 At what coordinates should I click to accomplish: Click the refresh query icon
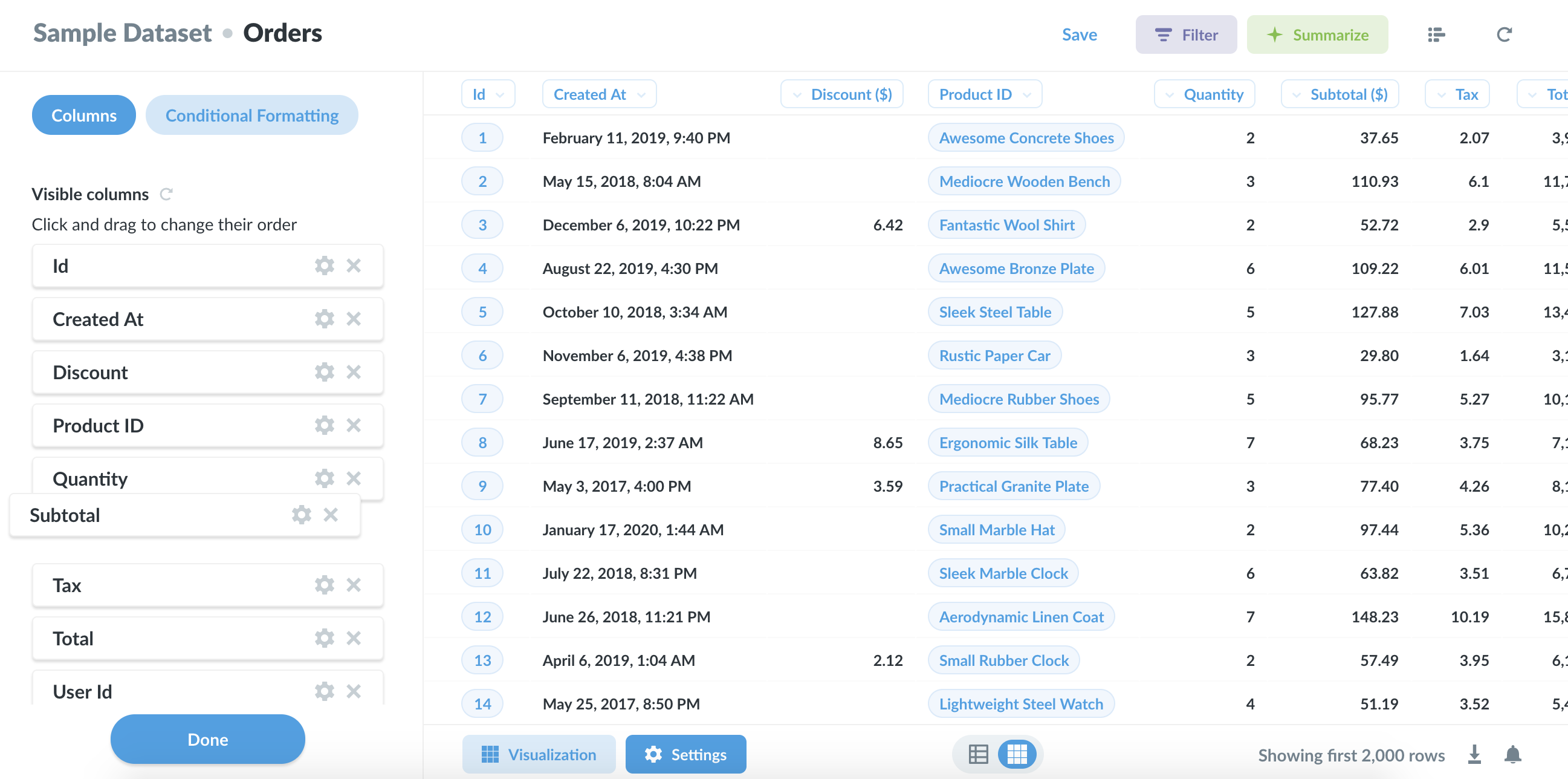coord(1503,34)
